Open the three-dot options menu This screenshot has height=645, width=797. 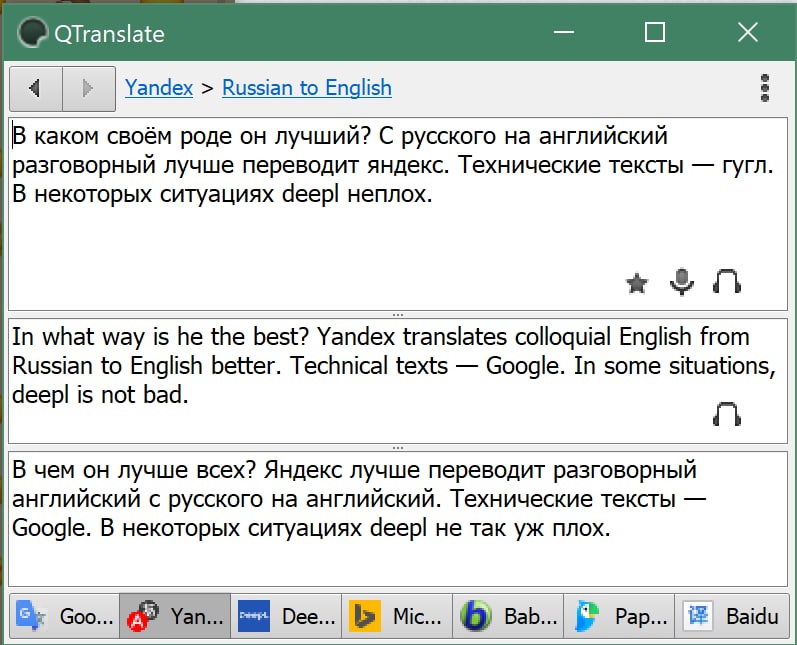[765, 88]
